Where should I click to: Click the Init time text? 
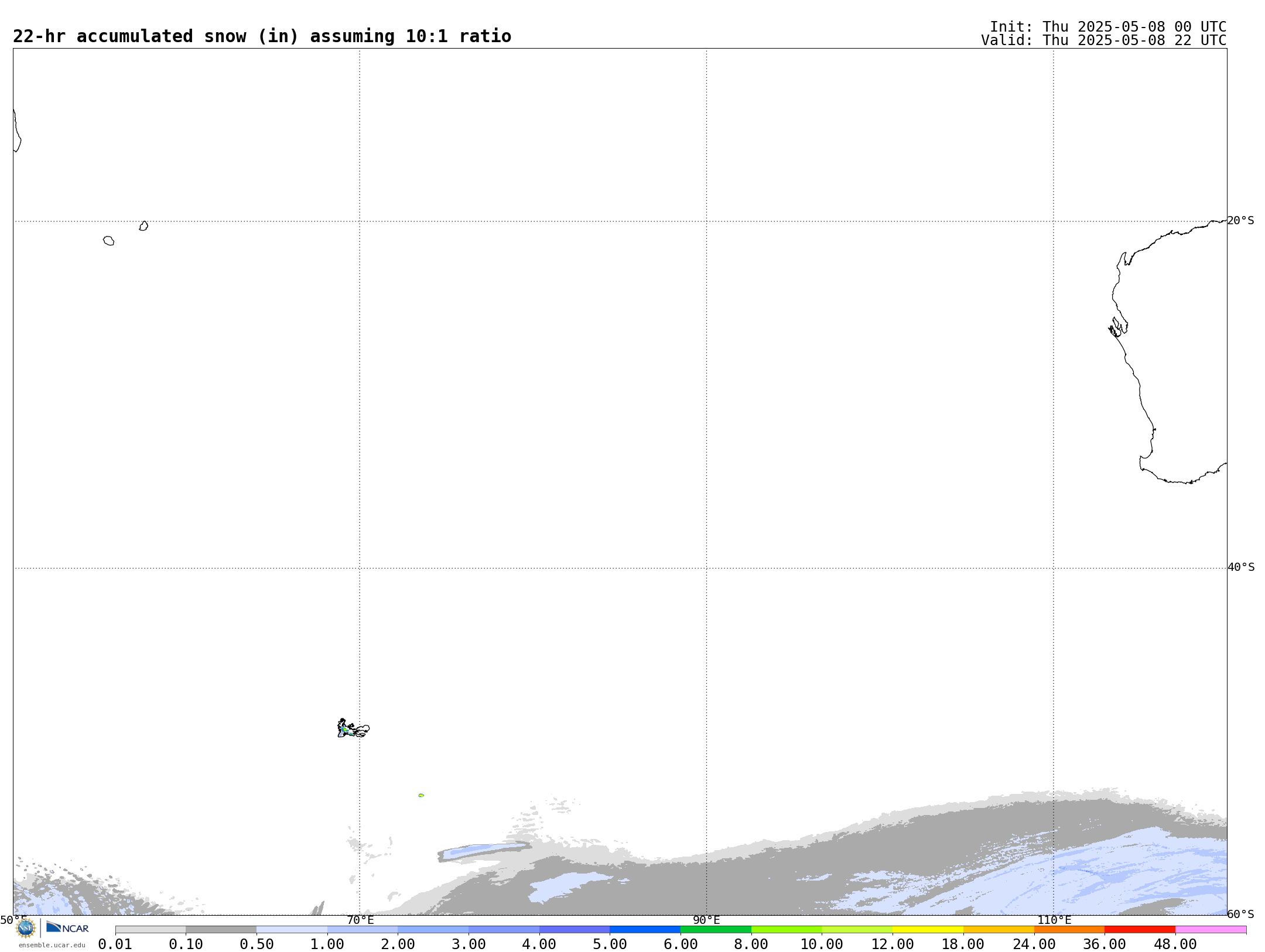[x=1107, y=27]
